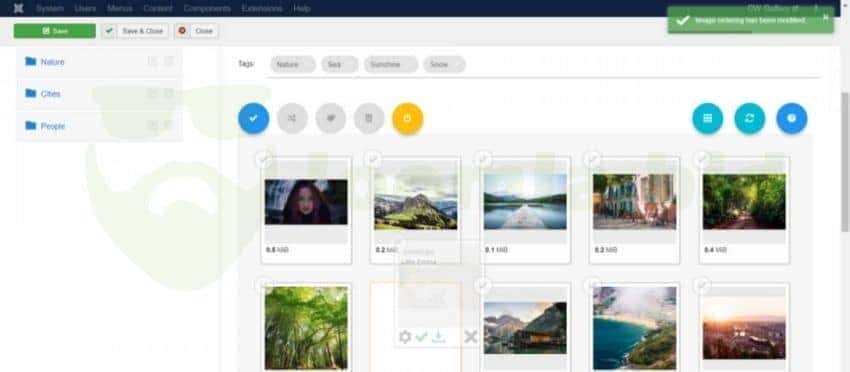Open the Extensions menu

click(x=262, y=9)
